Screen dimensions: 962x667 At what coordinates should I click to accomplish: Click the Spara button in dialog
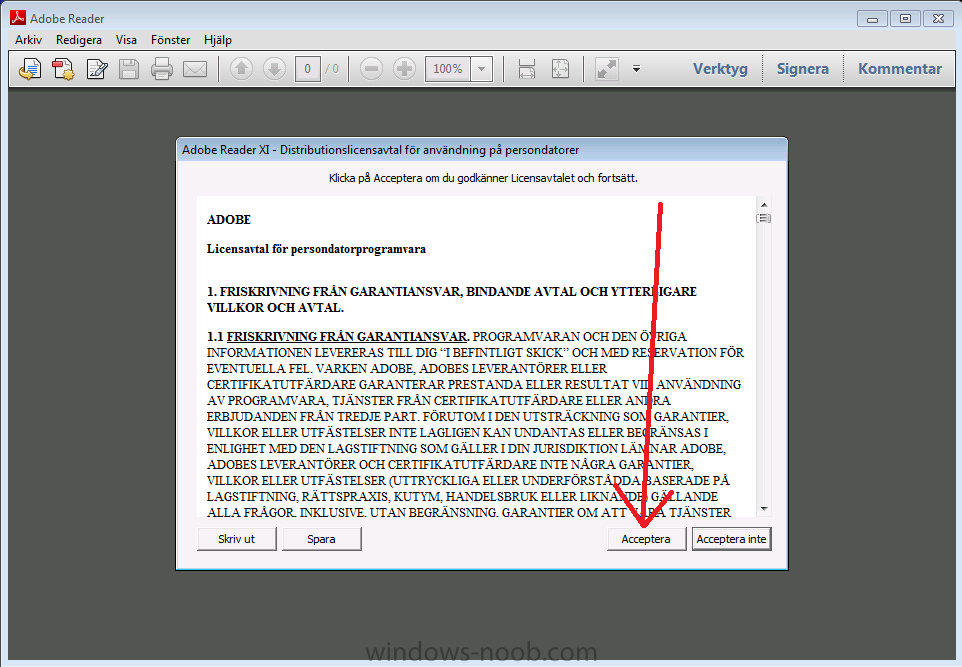321,539
